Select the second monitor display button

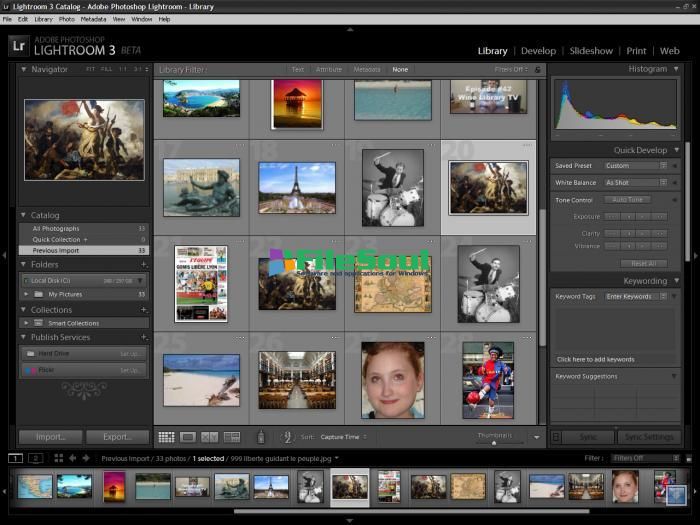pos(35,458)
